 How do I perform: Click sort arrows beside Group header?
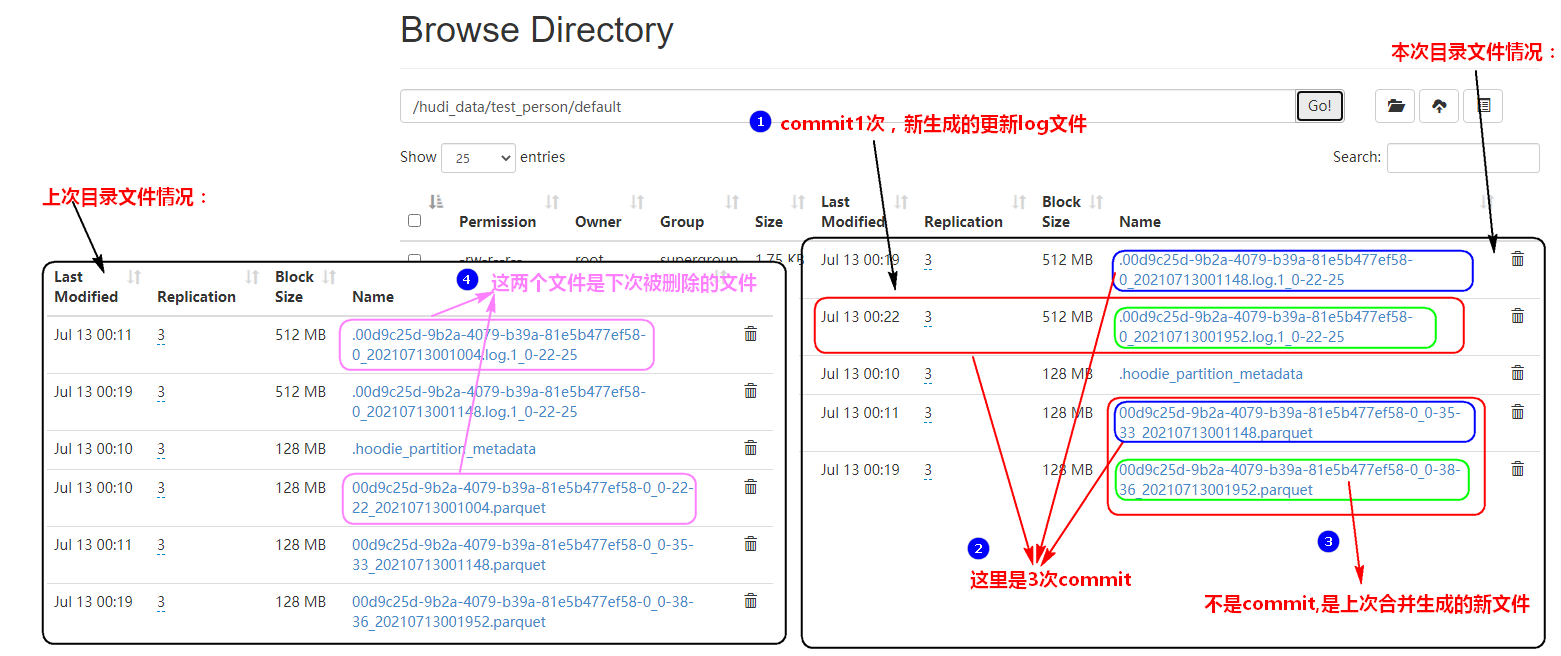[x=733, y=202]
